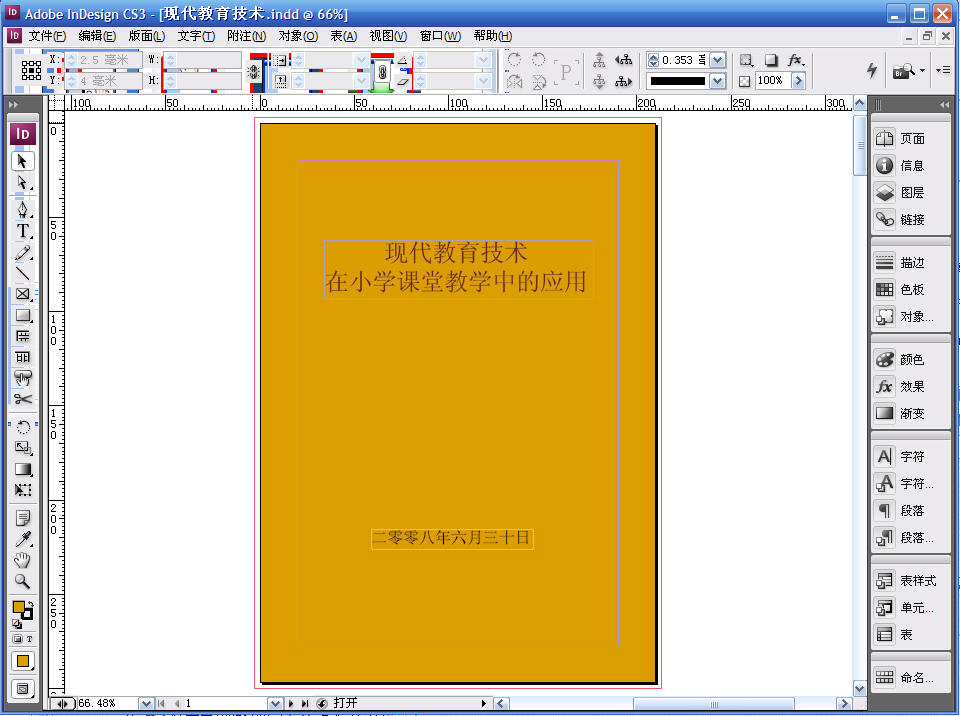Toggle the view mode button at toolbox bottom
This screenshot has width=960, height=716.
(x=23, y=688)
